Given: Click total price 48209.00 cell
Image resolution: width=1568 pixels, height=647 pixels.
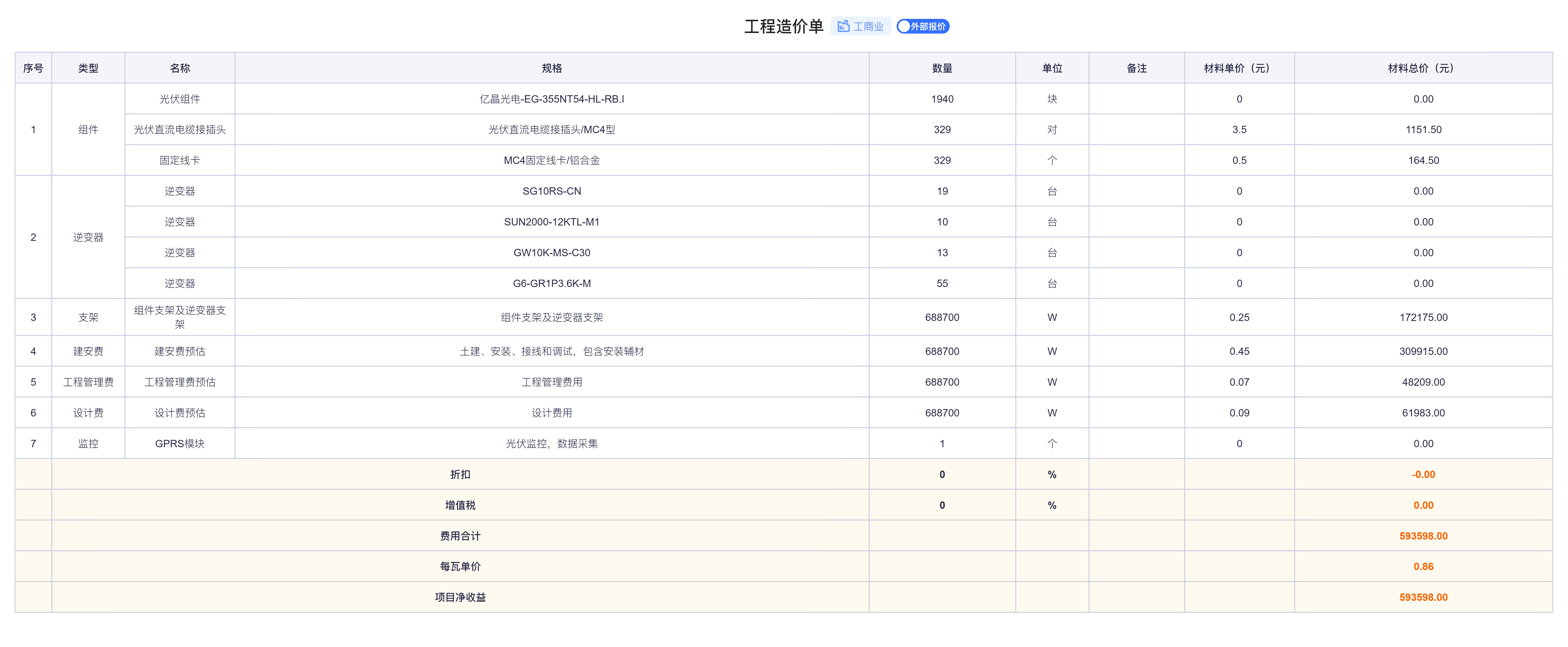Looking at the screenshot, I should coord(1423,382).
